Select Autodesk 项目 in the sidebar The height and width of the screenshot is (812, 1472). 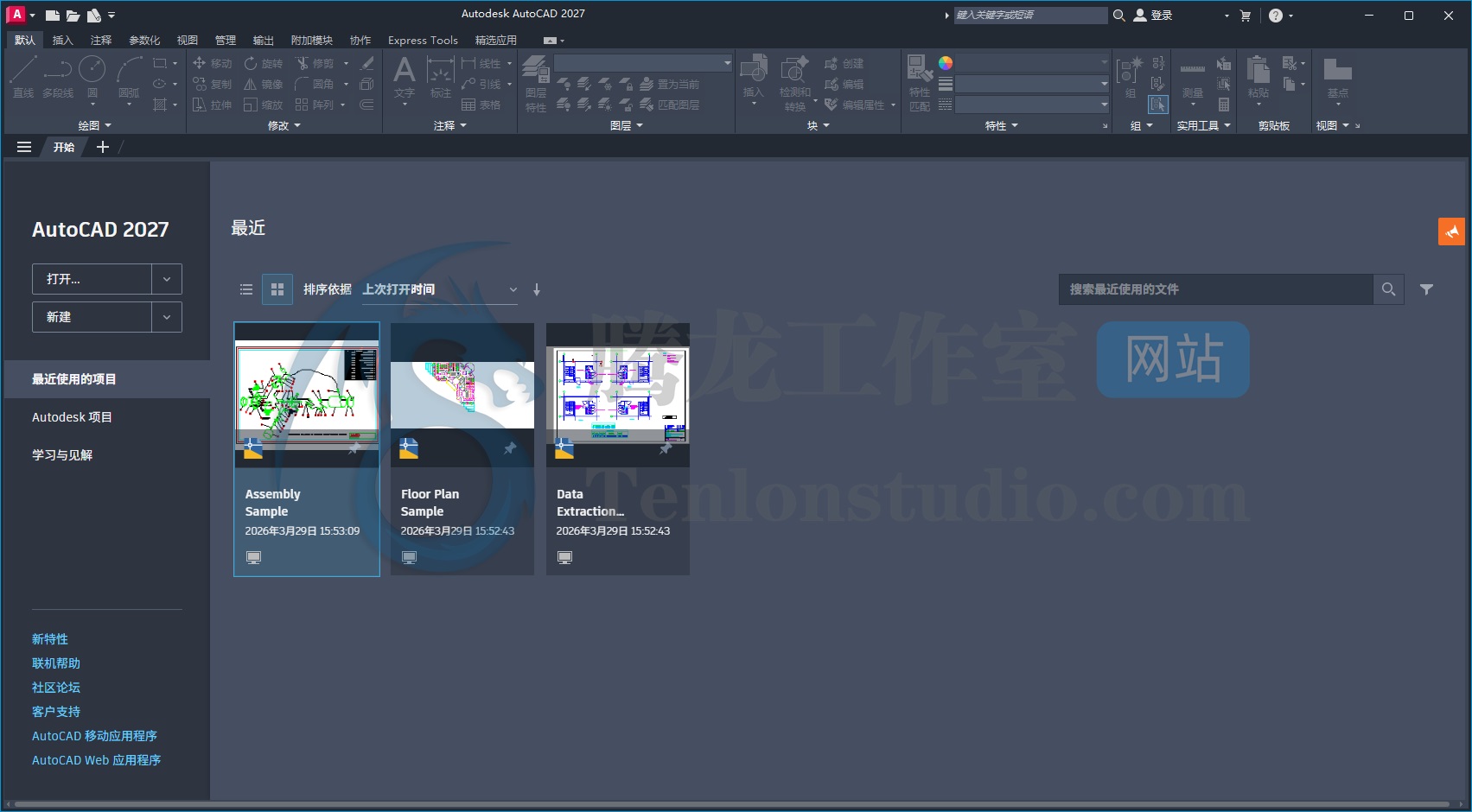[72, 417]
